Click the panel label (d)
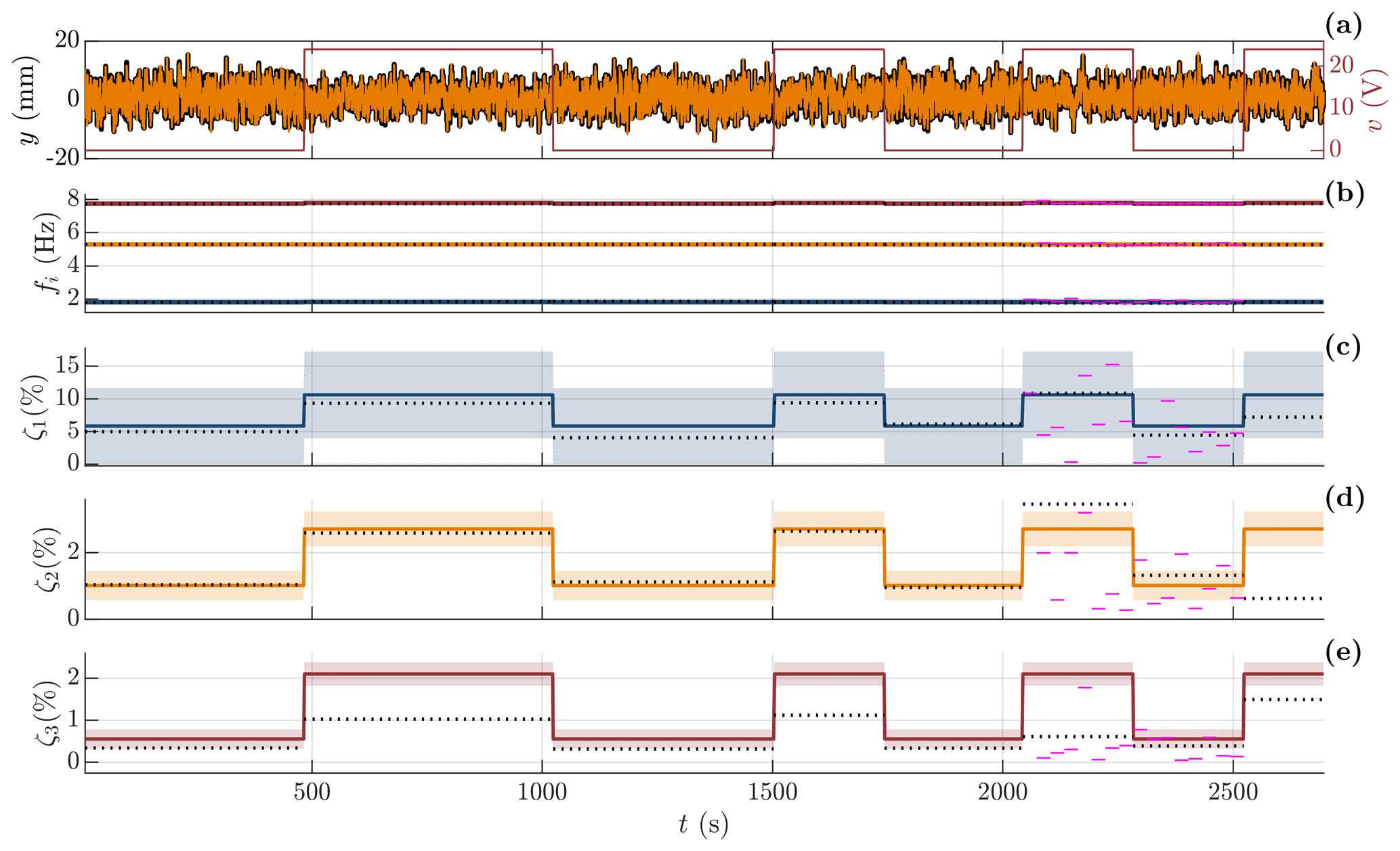Image resolution: width=1400 pixels, height=851 pixels. click(1343, 499)
